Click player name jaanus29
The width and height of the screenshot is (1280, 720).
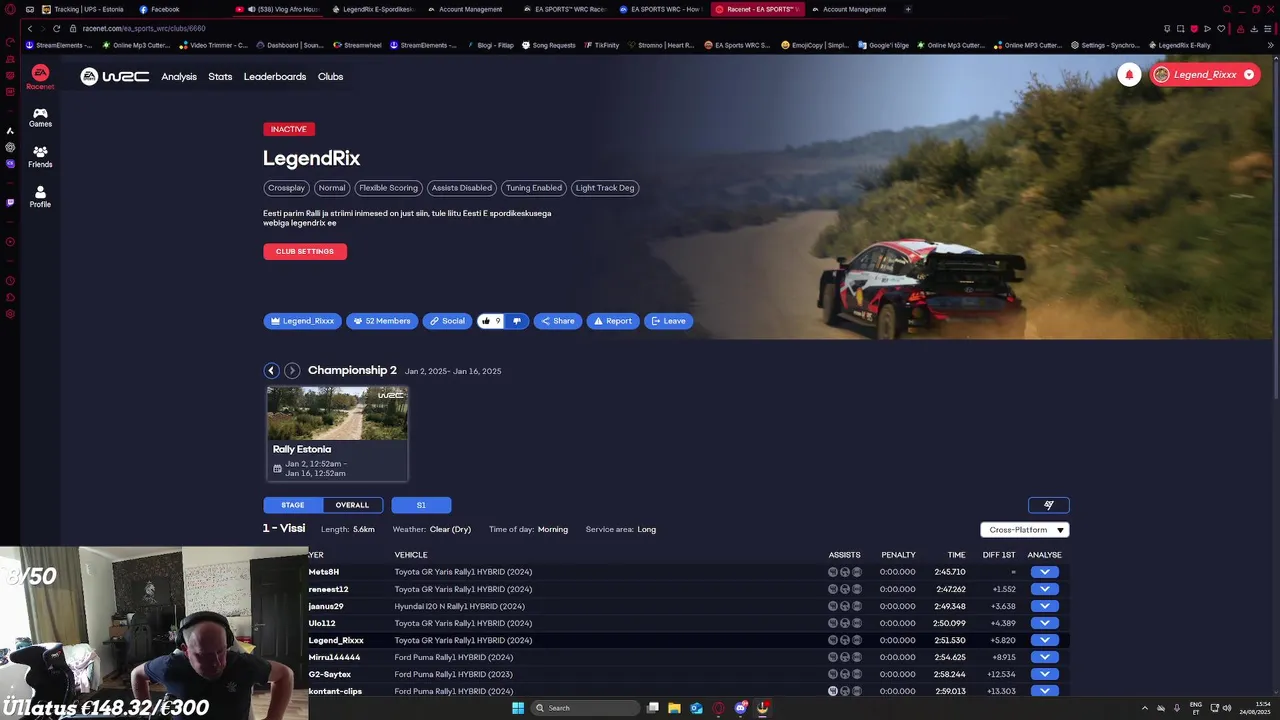[326, 606]
